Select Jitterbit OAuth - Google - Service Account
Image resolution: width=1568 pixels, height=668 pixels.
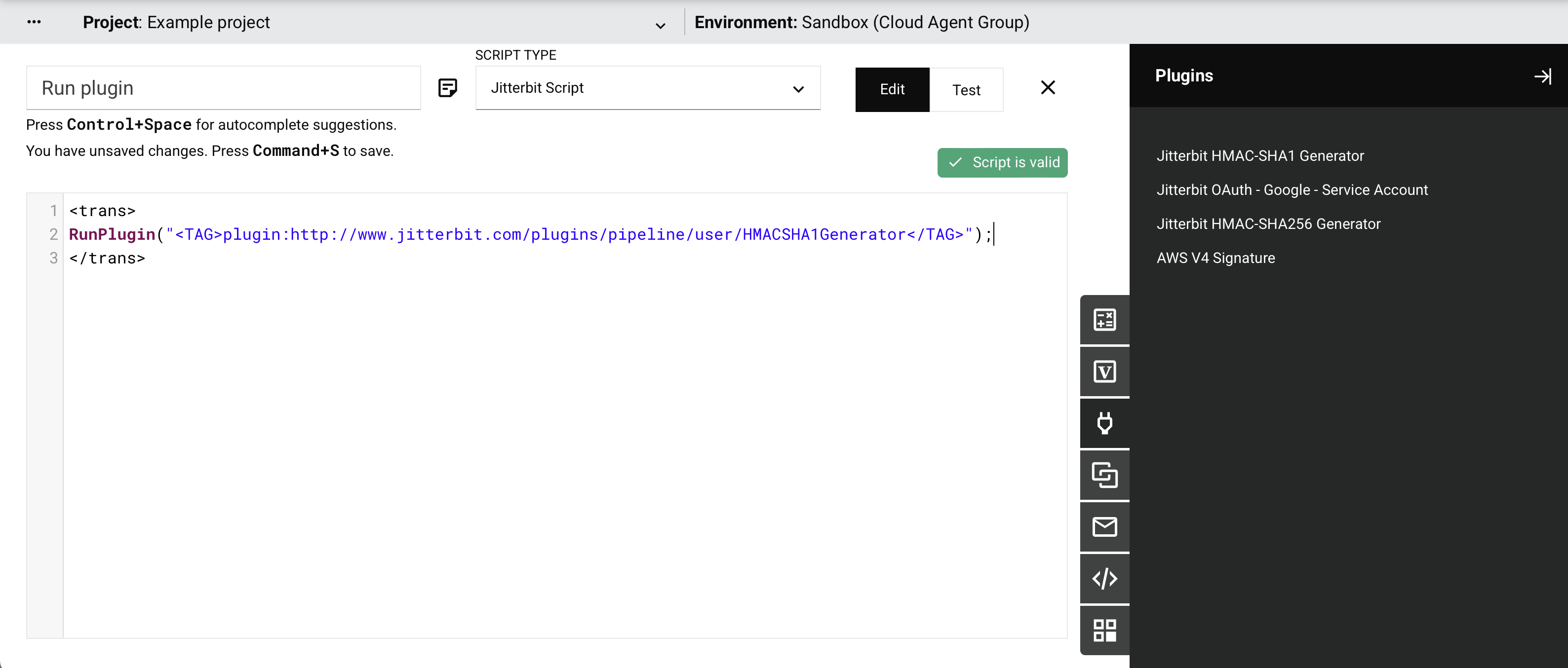pyautogui.click(x=1292, y=190)
